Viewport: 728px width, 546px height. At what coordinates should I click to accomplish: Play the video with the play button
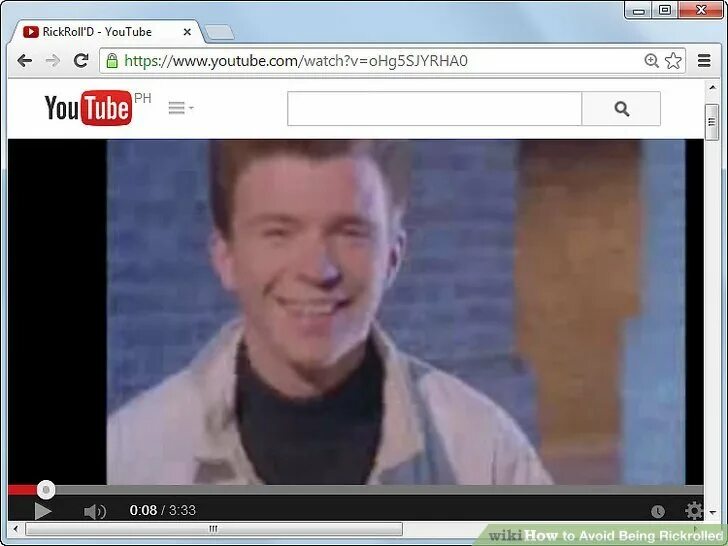point(43,511)
